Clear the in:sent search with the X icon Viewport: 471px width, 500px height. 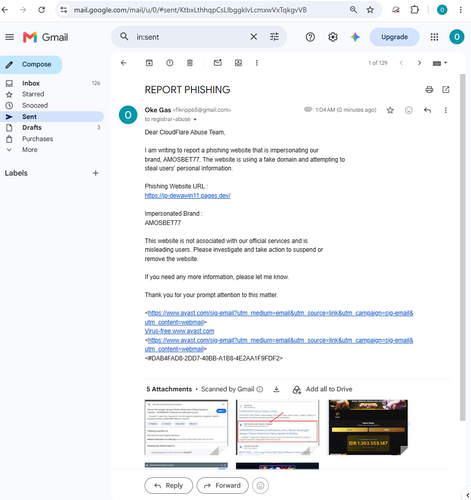click(x=254, y=37)
